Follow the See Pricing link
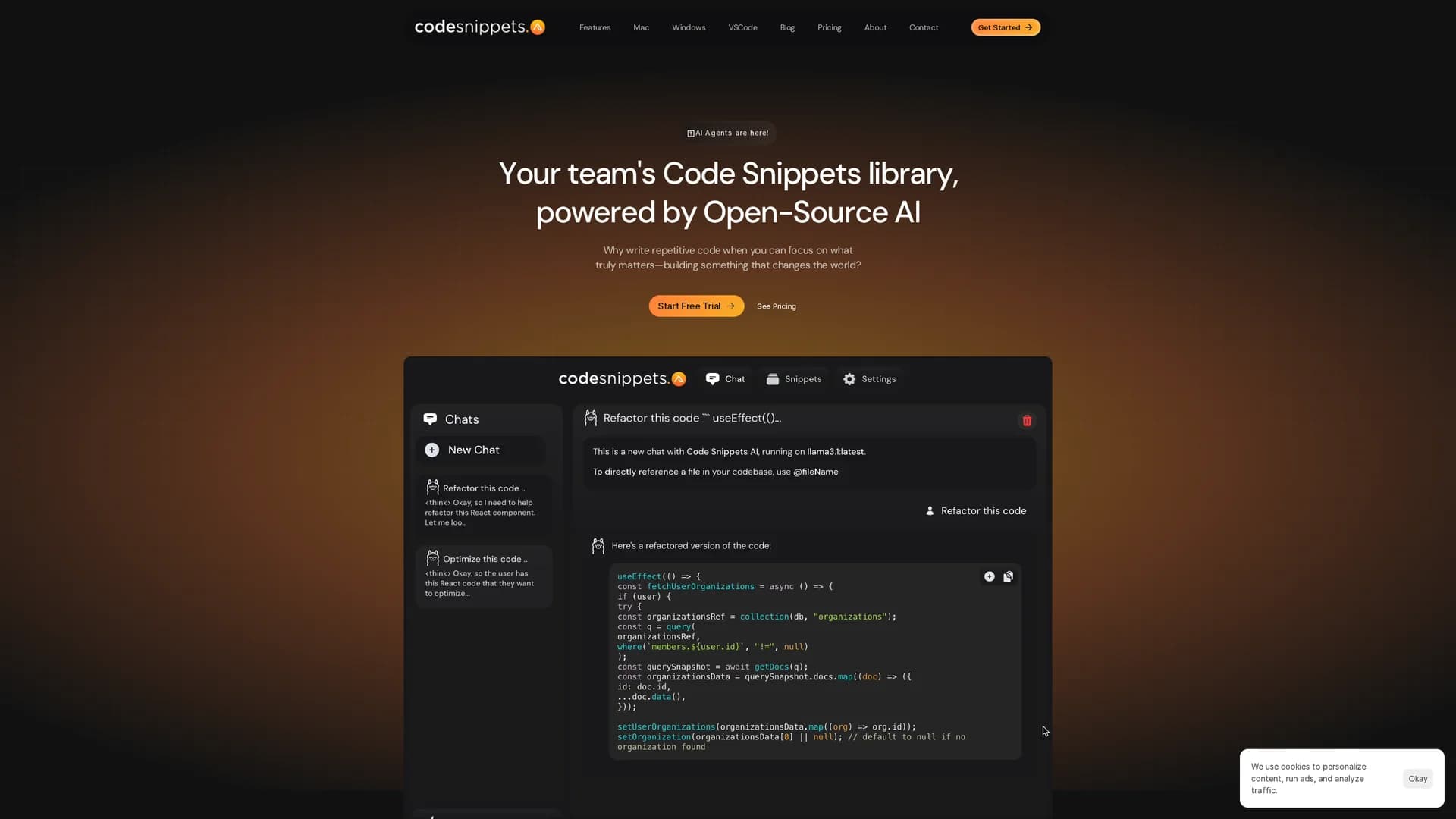Viewport: 1456px width, 819px height. coord(776,306)
